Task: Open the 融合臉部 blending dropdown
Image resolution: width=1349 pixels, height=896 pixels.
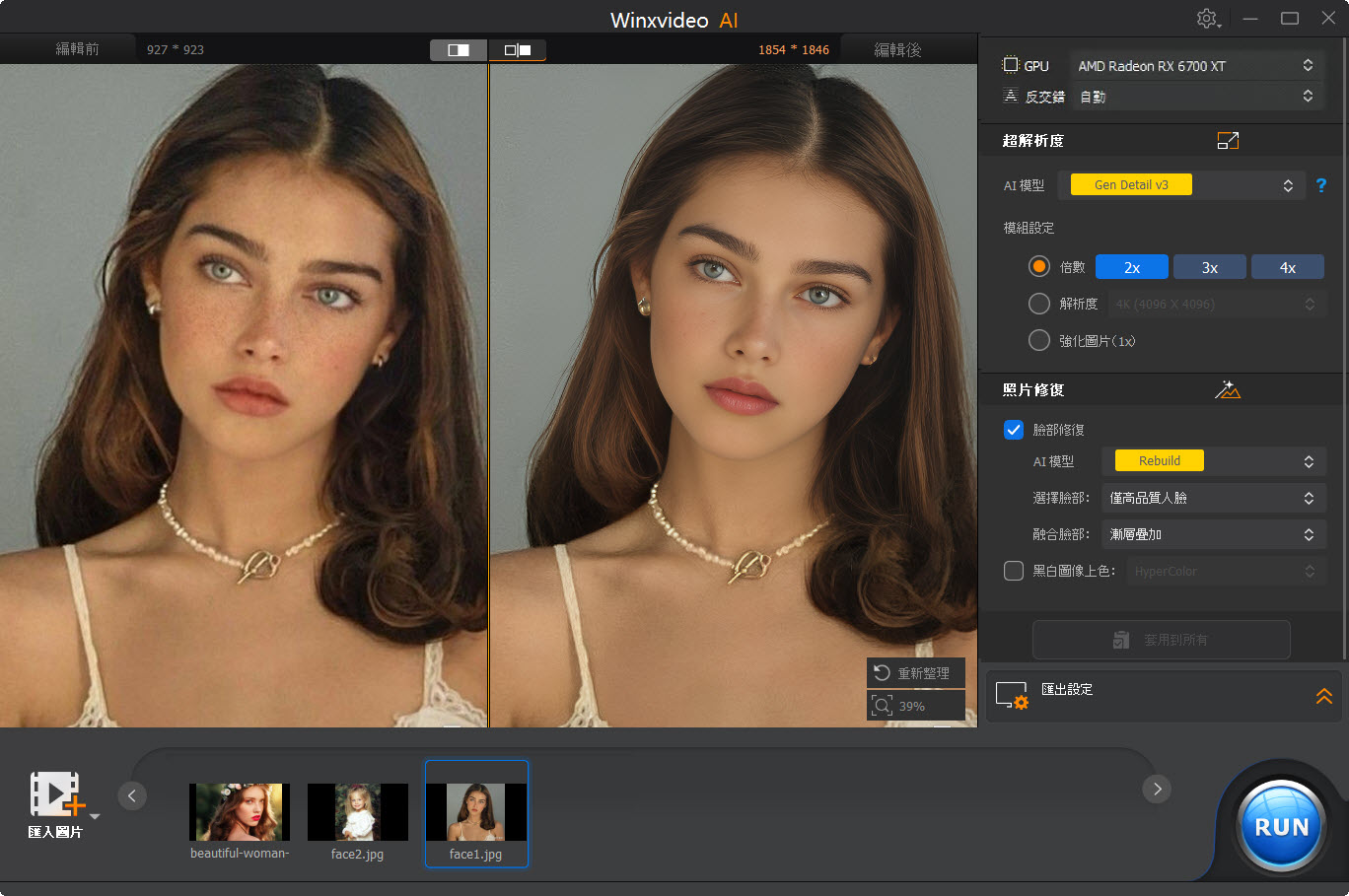Action: pos(1214,534)
